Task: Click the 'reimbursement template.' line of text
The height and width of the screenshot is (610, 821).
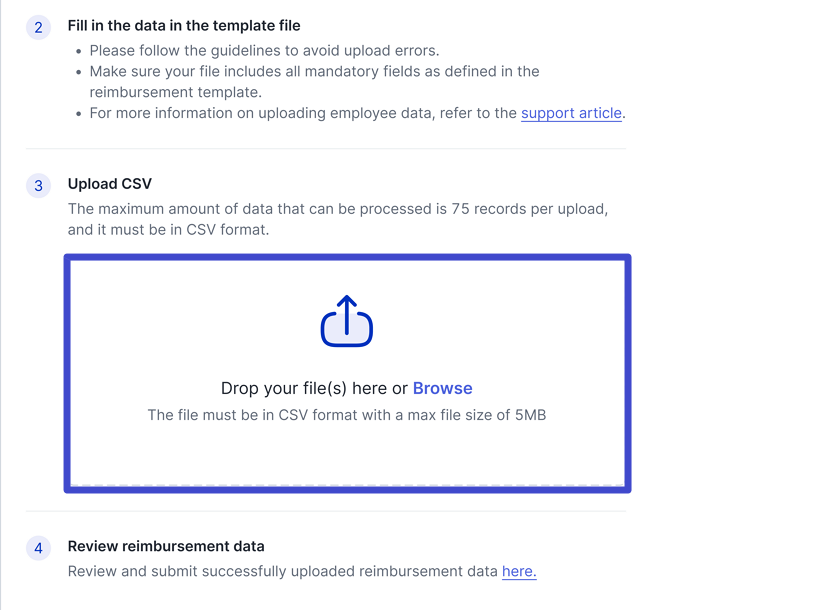Action: pos(175,92)
